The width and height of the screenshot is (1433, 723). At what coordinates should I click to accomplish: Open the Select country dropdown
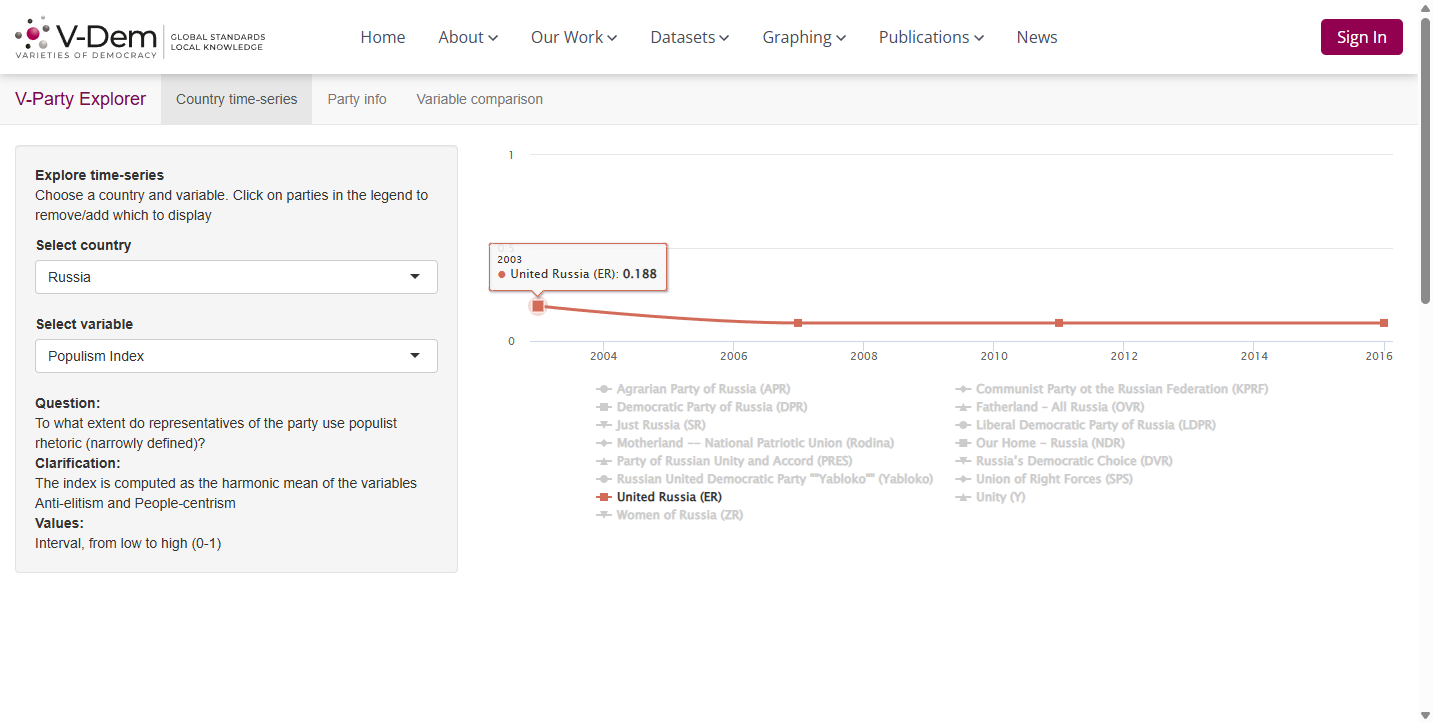pos(236,277)
